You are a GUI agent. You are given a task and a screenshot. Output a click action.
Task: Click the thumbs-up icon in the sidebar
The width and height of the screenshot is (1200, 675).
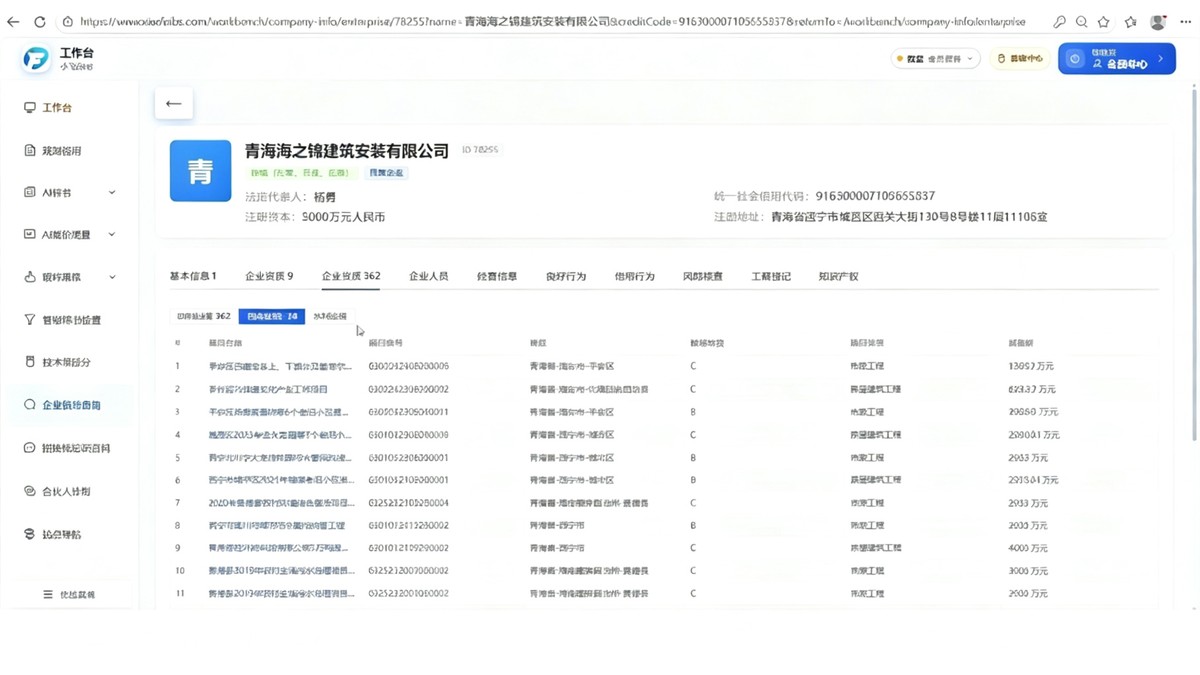tap(30, 277)
